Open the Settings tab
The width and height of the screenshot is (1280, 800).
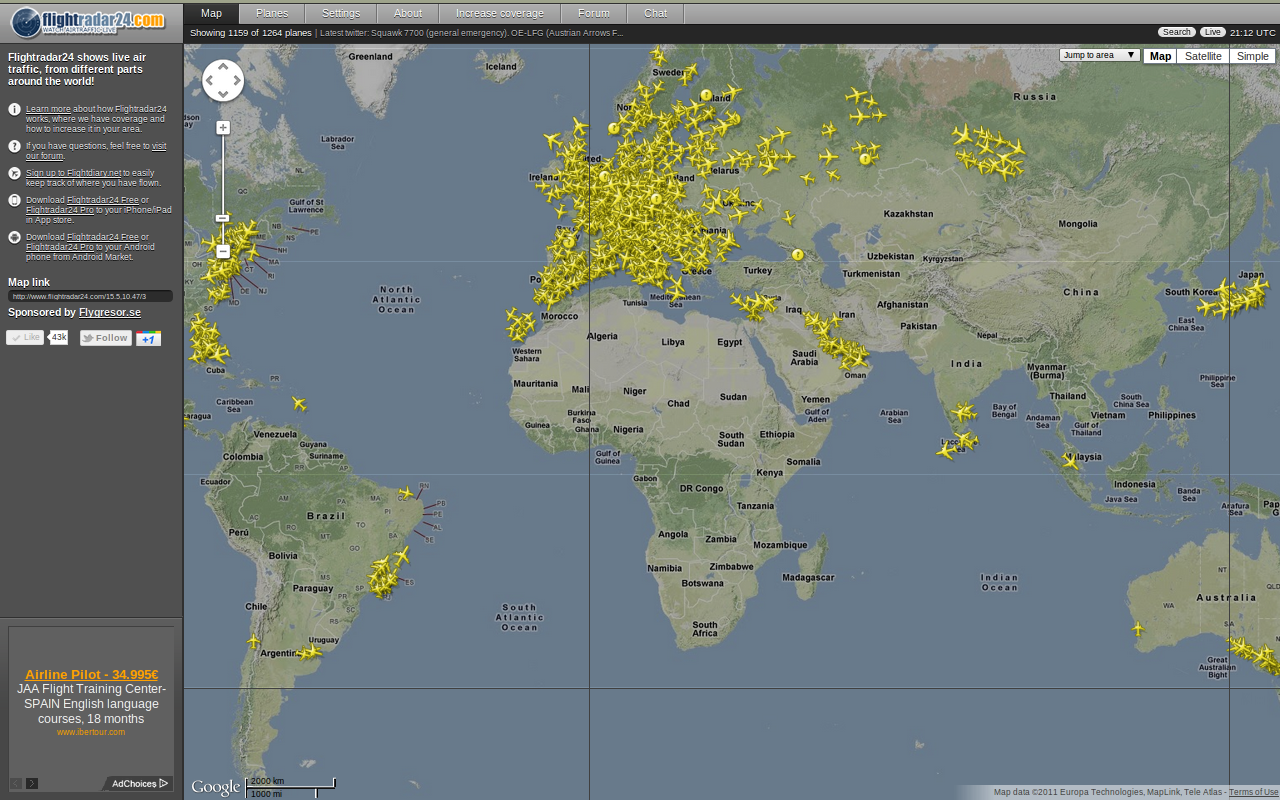point(341,13)
